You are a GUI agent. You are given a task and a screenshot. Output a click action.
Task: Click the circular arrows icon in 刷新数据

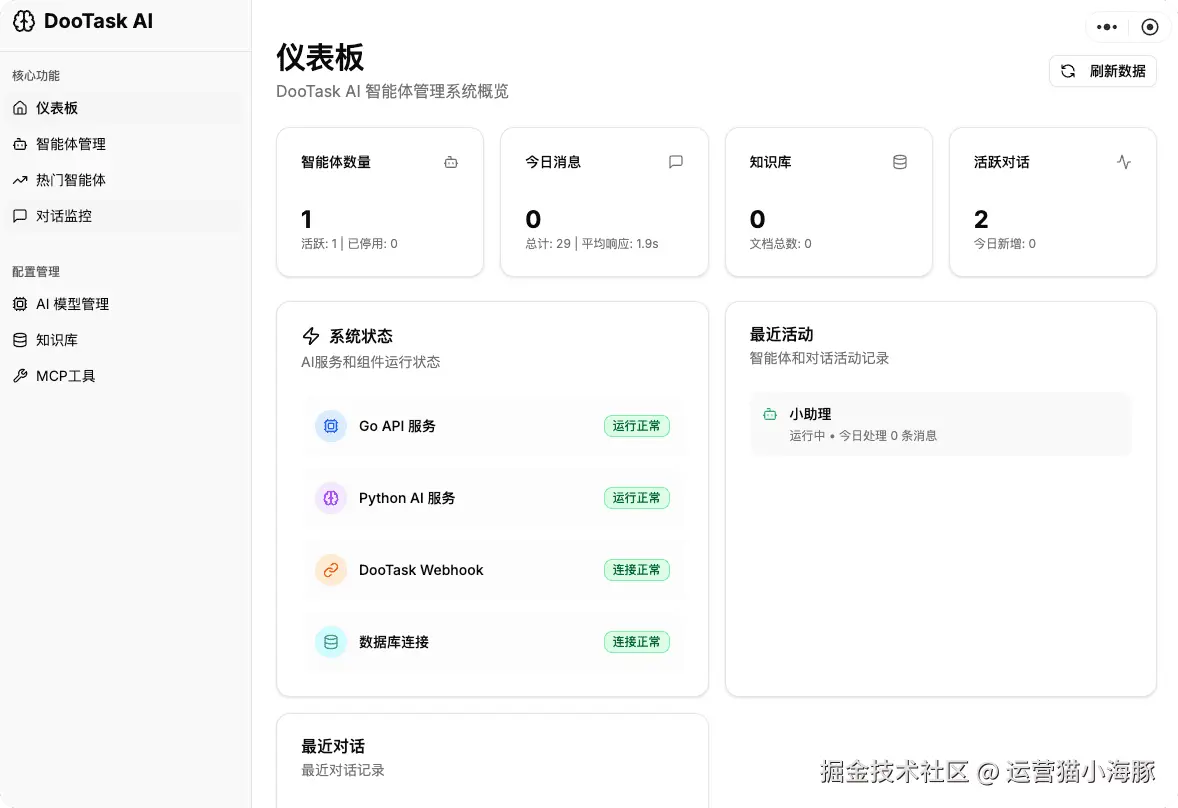[1068, 71]
